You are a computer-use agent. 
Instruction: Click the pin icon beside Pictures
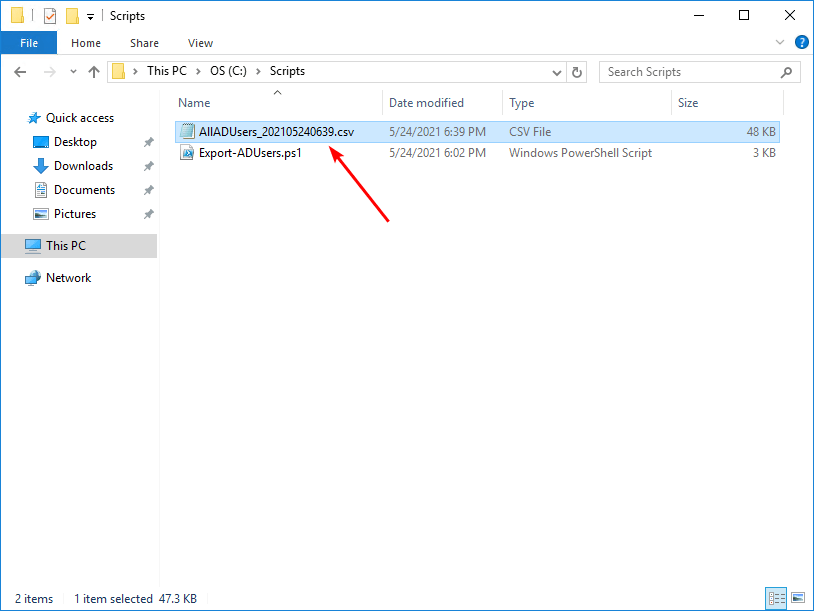[149, 213]
